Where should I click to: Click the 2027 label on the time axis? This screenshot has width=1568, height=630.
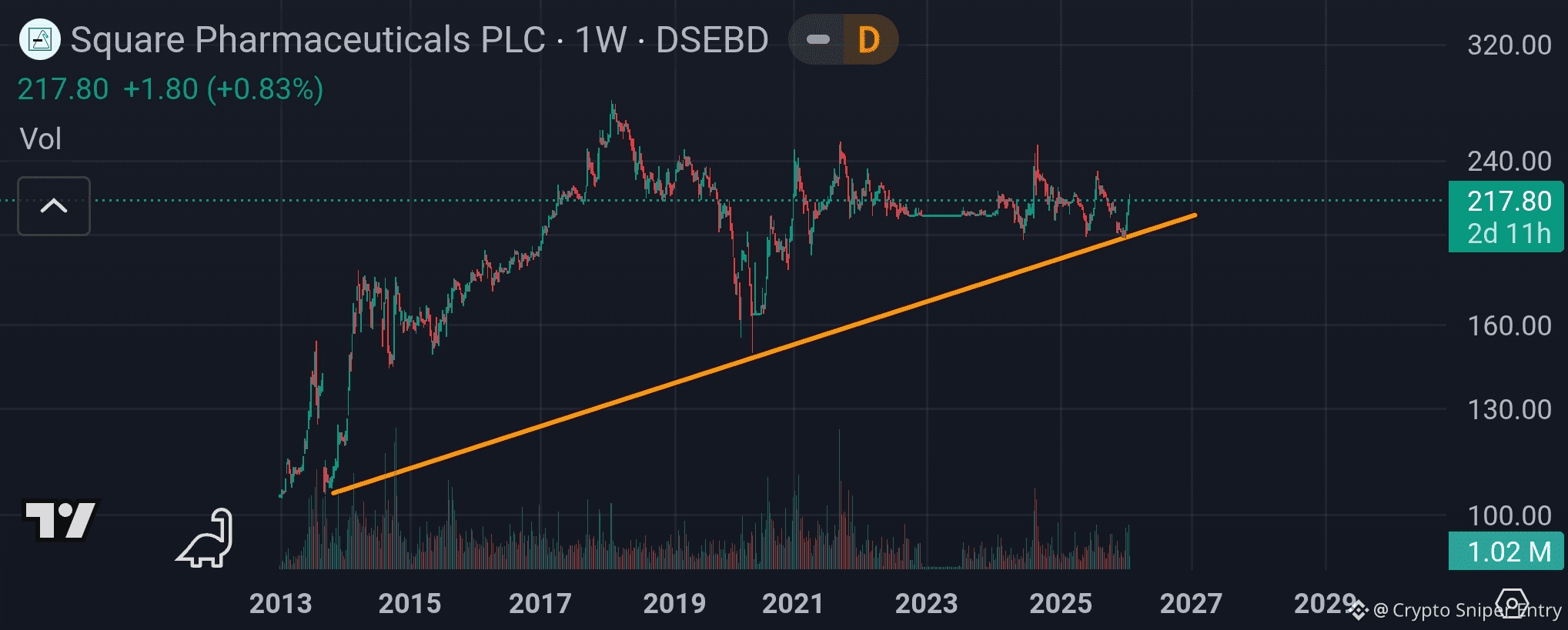(x=1191, y=604)
